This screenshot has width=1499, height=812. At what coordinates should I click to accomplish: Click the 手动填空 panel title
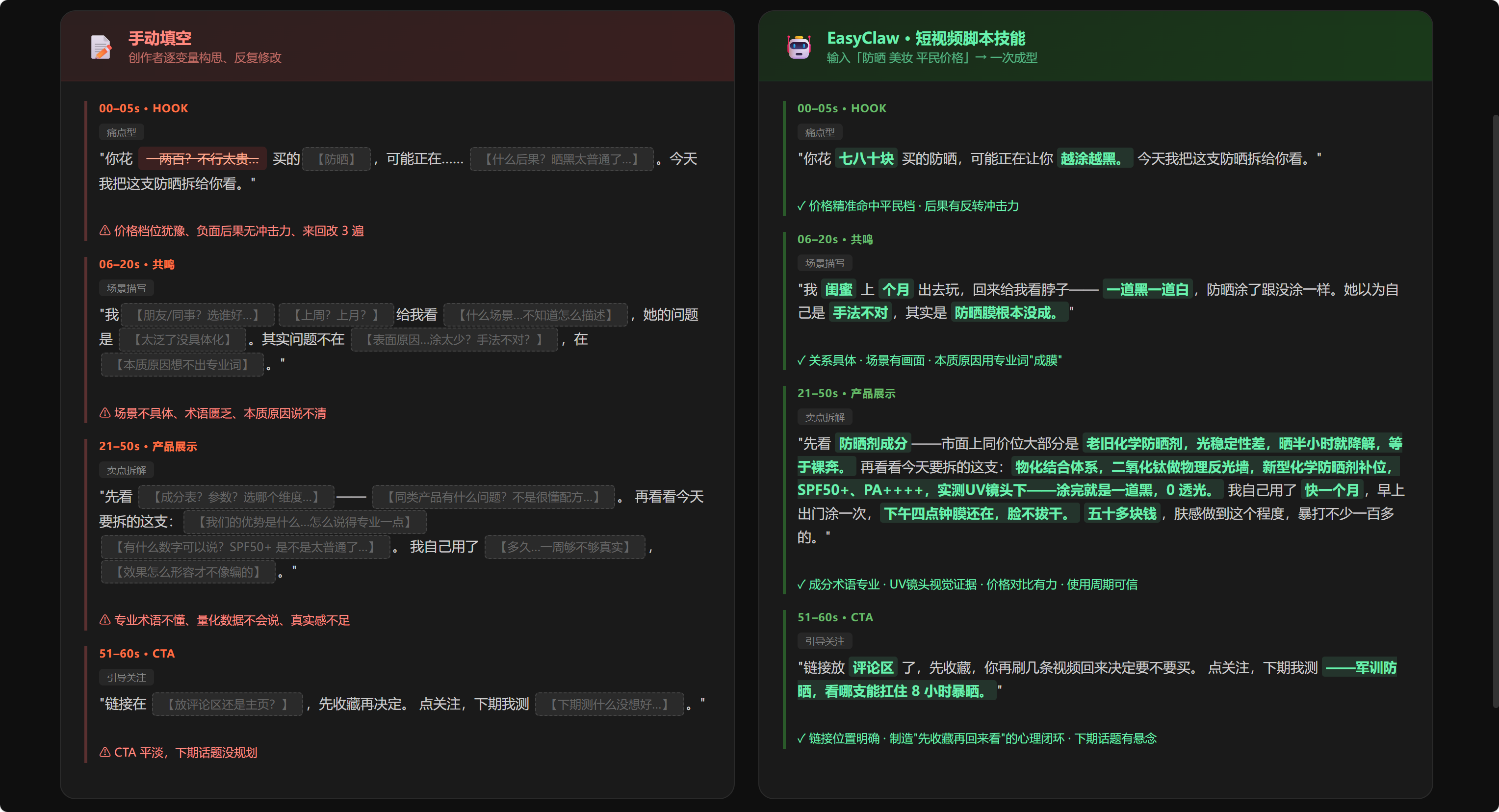(x=160, y=38)
